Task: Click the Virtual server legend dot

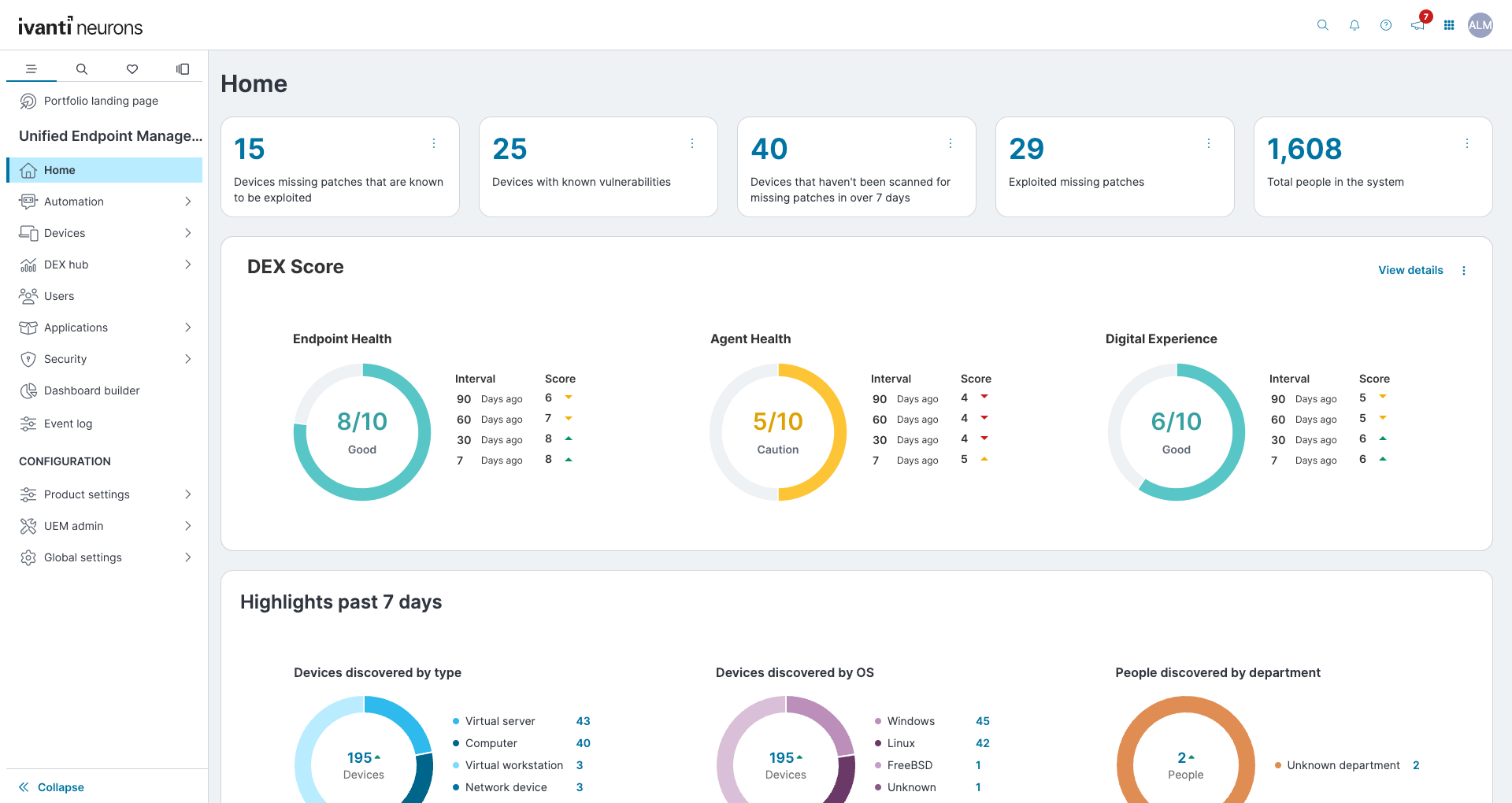Action: click(x=456, y=721)
